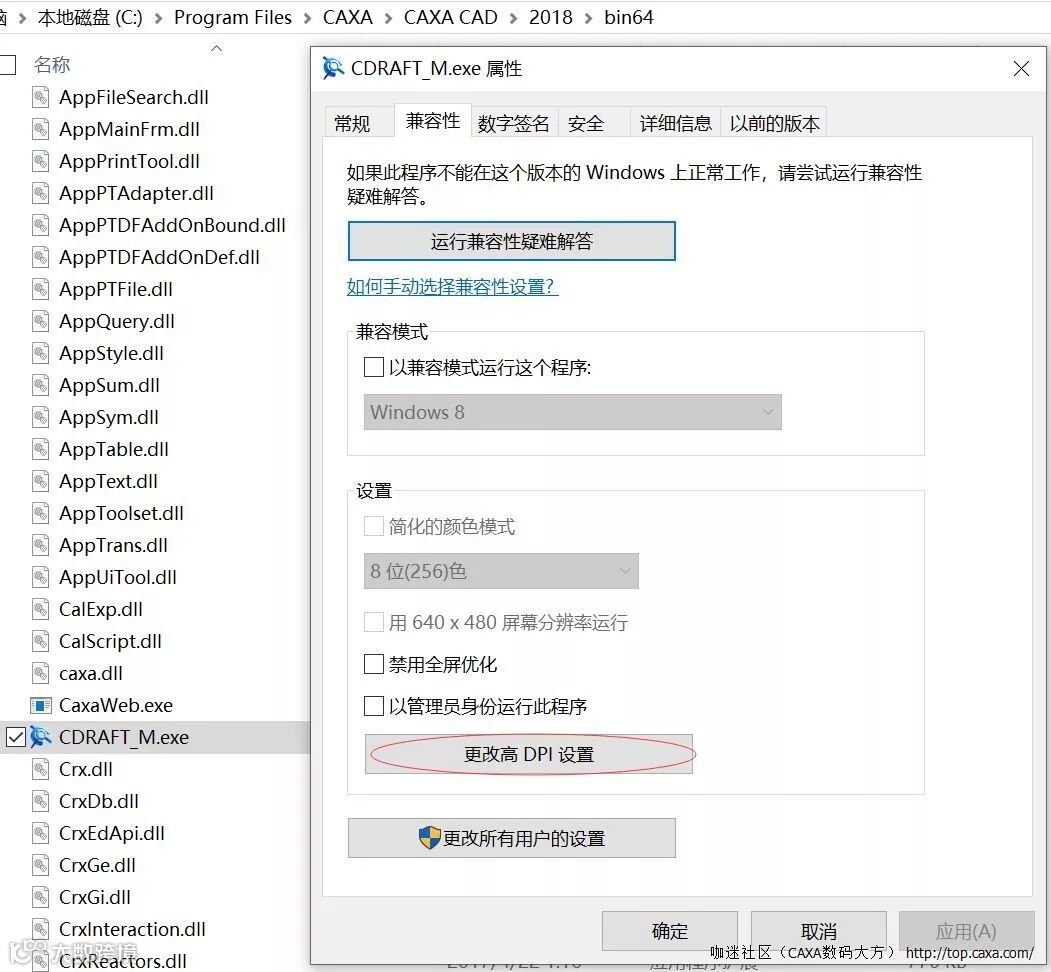Toggle the select-all checkbox beside 名称
Image resolution: width=1051 pixels, height=972 pixels.
(x=7, y=65)
